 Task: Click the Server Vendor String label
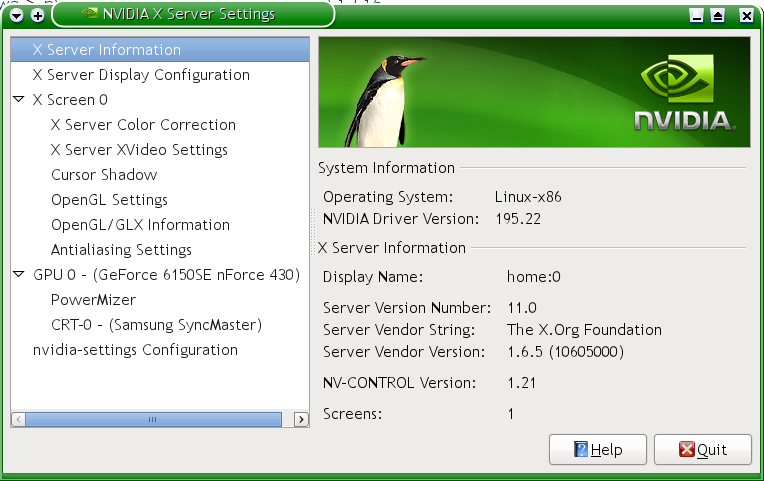coord(399,330)
